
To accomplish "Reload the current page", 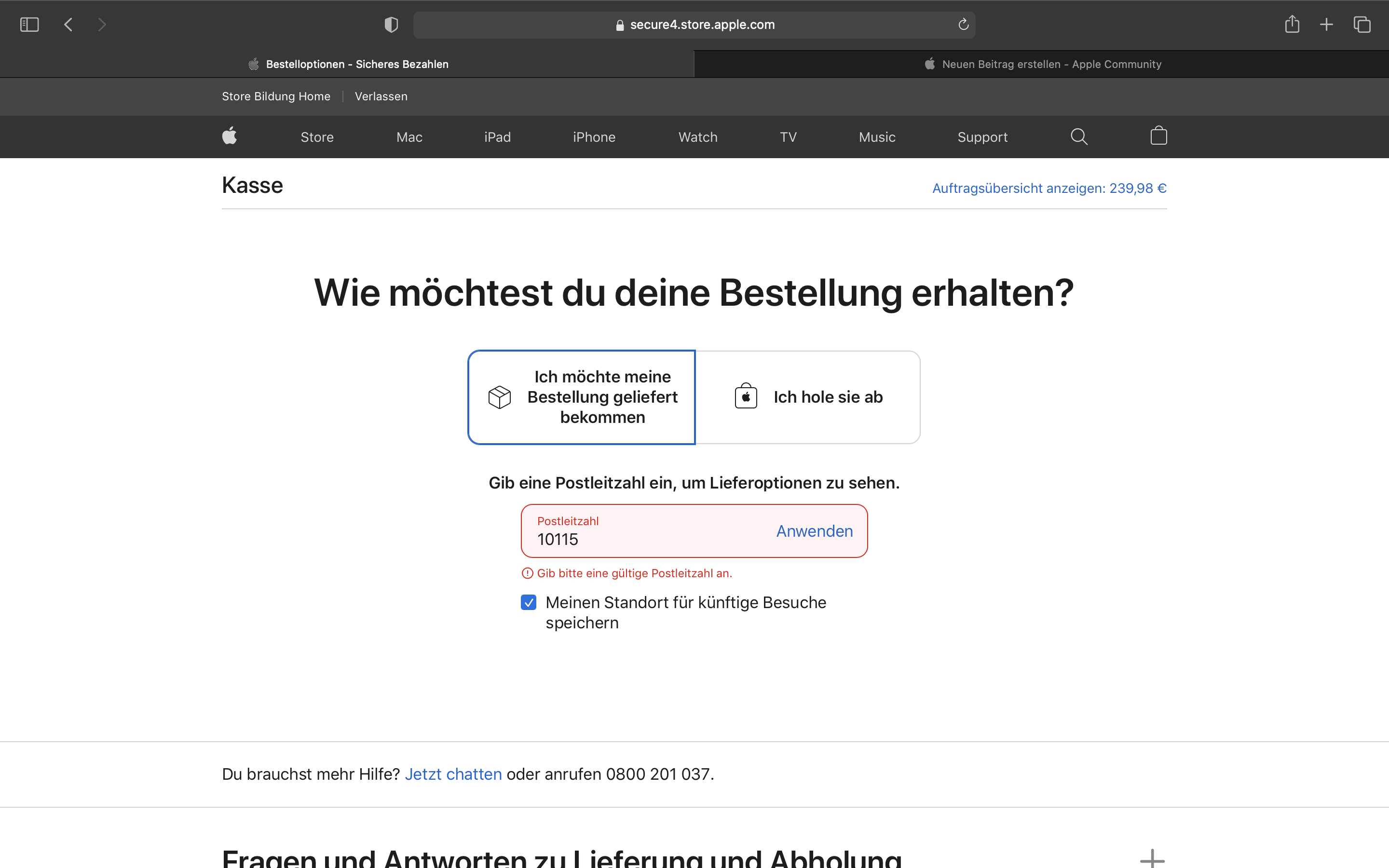I will (x=963, y=25).
